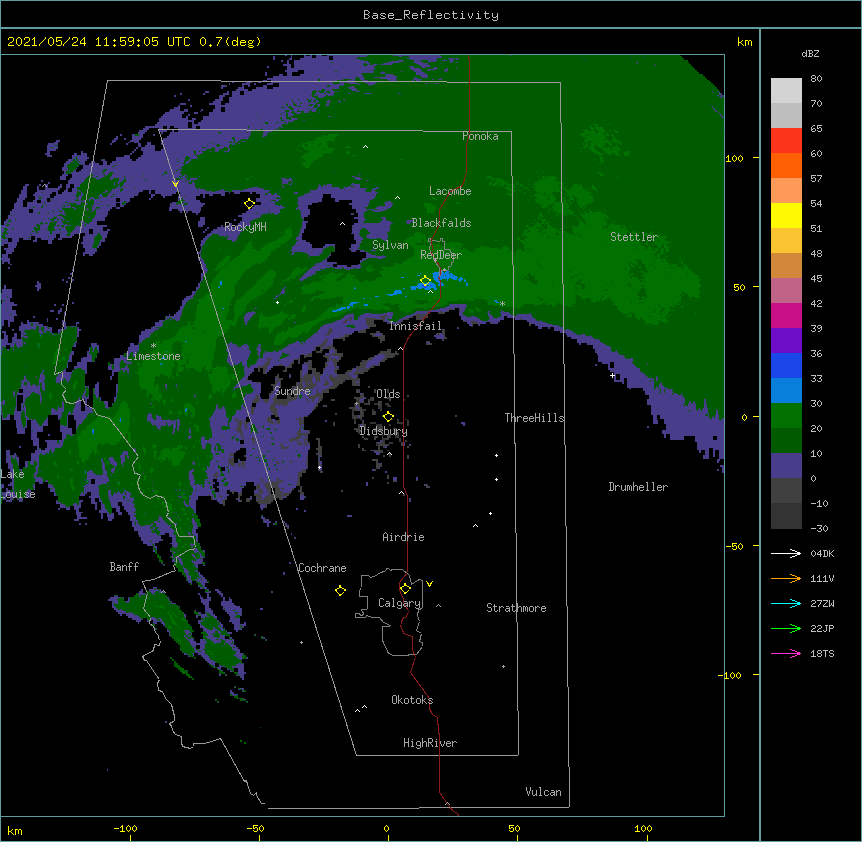The image size is (862, 842).
Task: Click the Airdrie city label
Action: click(404, 538)
